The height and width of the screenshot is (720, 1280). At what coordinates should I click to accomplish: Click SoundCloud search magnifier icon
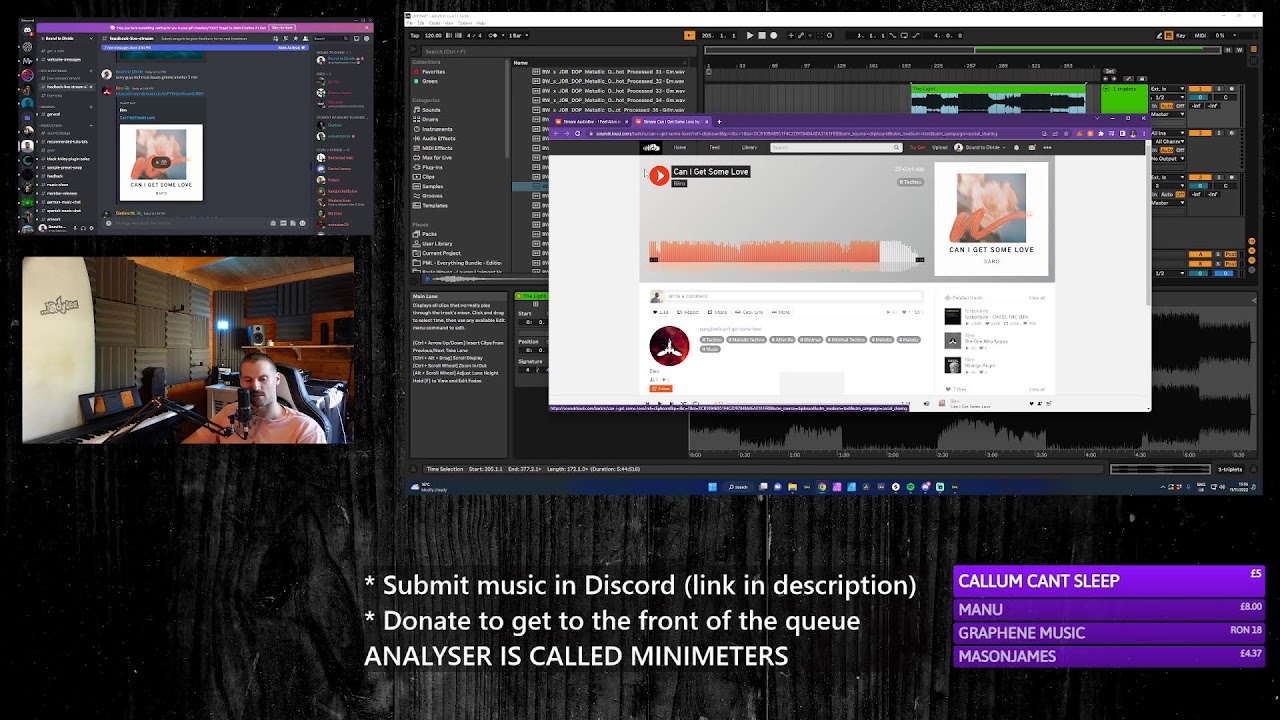(x=897, y=147)
